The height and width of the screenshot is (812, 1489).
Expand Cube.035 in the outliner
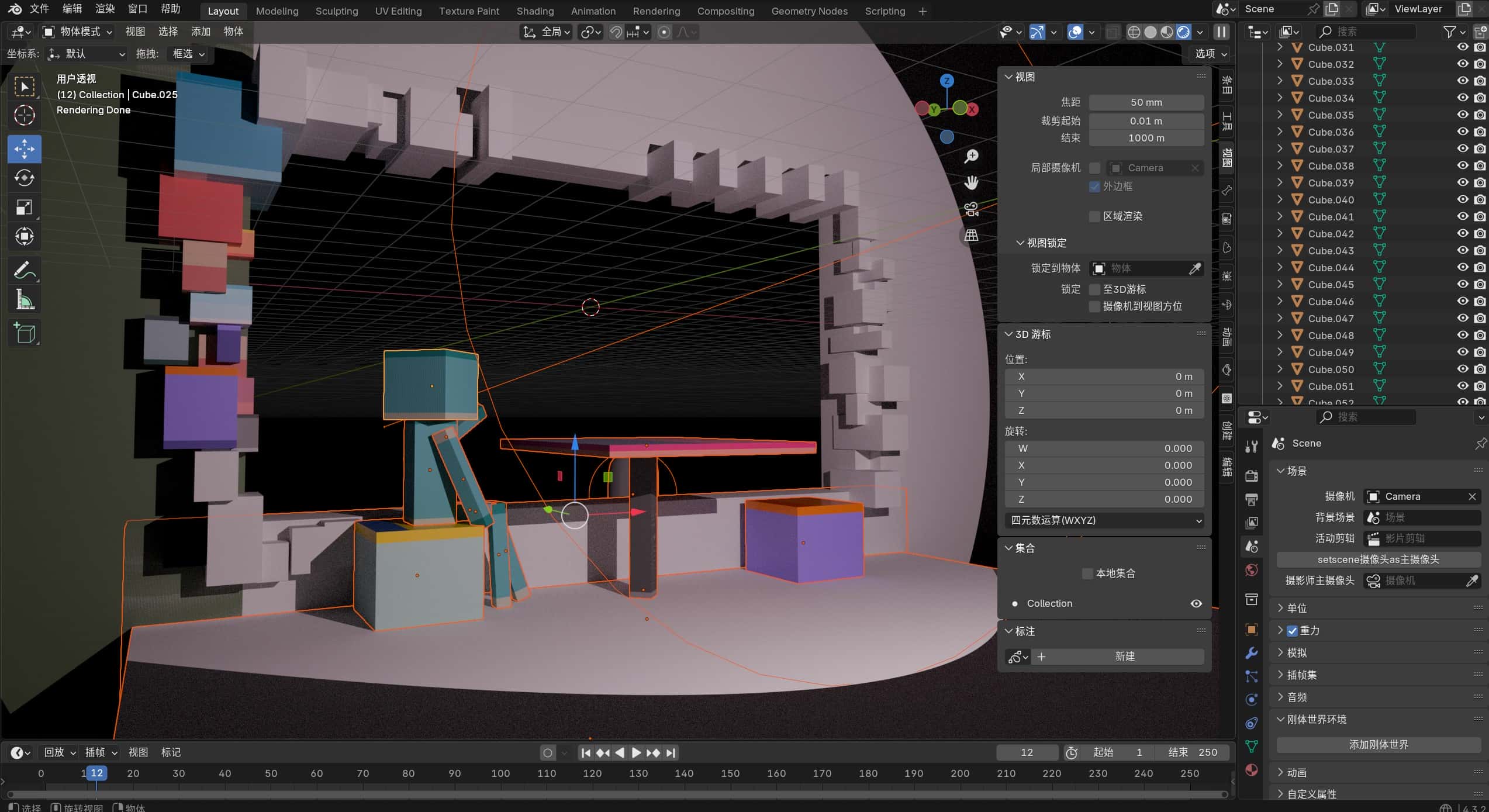click(1280, 115)
